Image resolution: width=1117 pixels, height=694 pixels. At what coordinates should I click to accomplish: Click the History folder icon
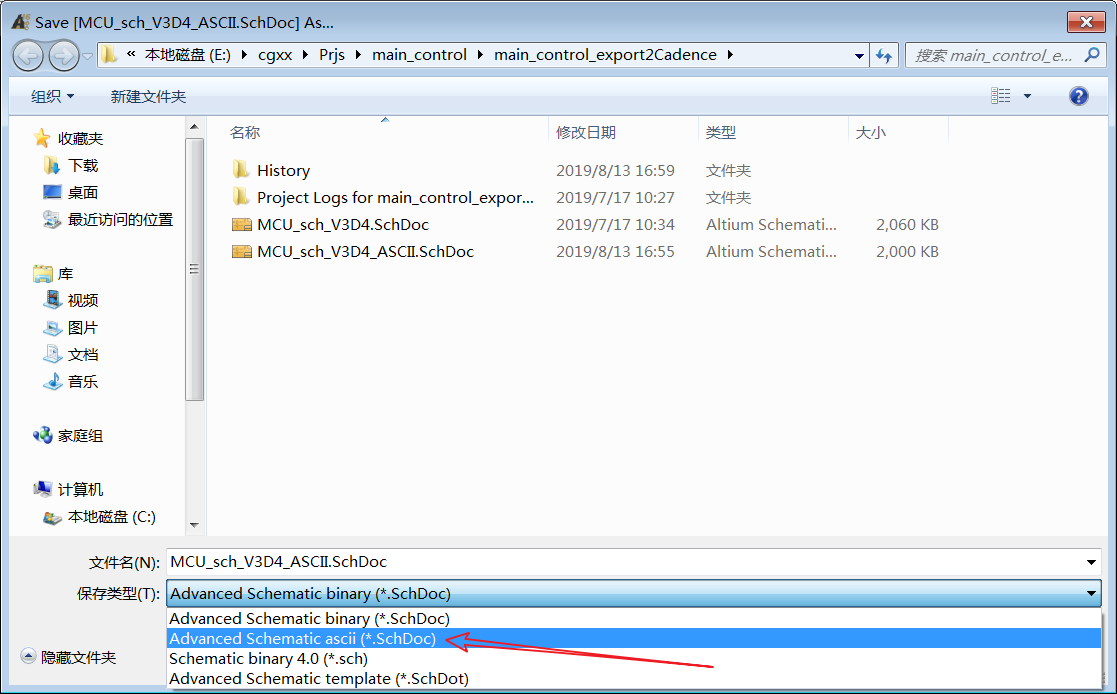(x=241, y=170)
